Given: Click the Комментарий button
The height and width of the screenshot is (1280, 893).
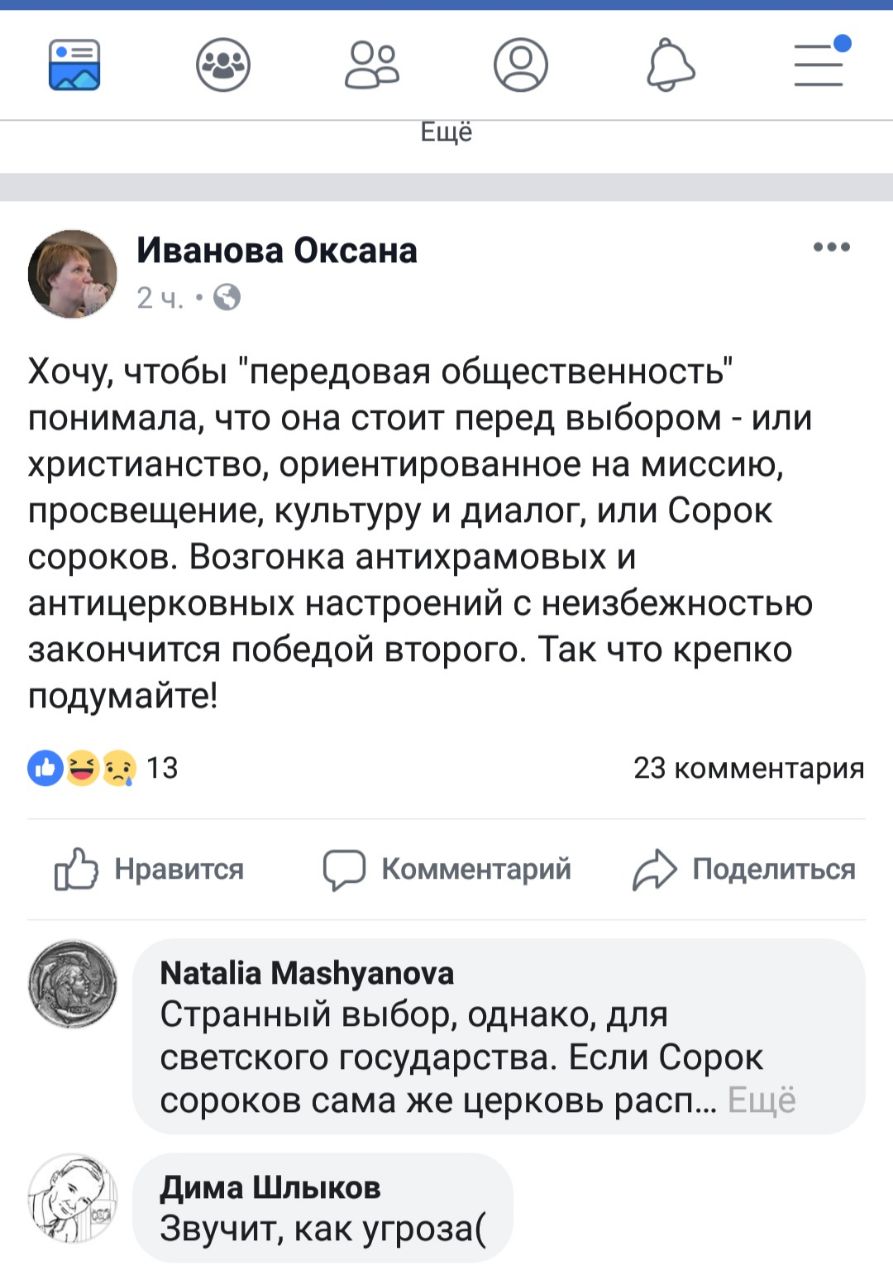Looking at the screenshot, I should click(447, 869).
